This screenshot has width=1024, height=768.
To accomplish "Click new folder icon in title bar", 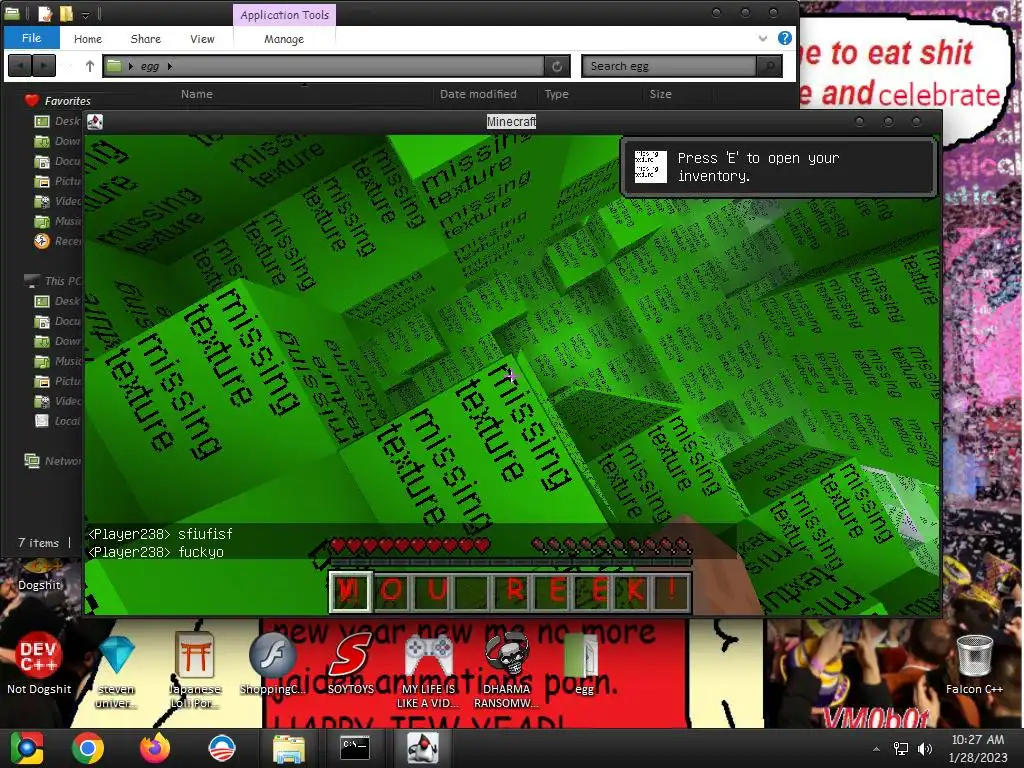I will (x=66, y=14).
